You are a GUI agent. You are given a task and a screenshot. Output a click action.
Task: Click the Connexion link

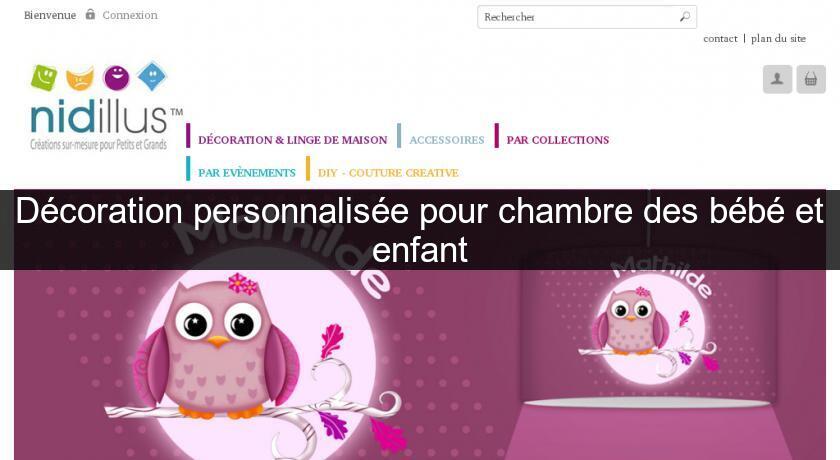130,15
